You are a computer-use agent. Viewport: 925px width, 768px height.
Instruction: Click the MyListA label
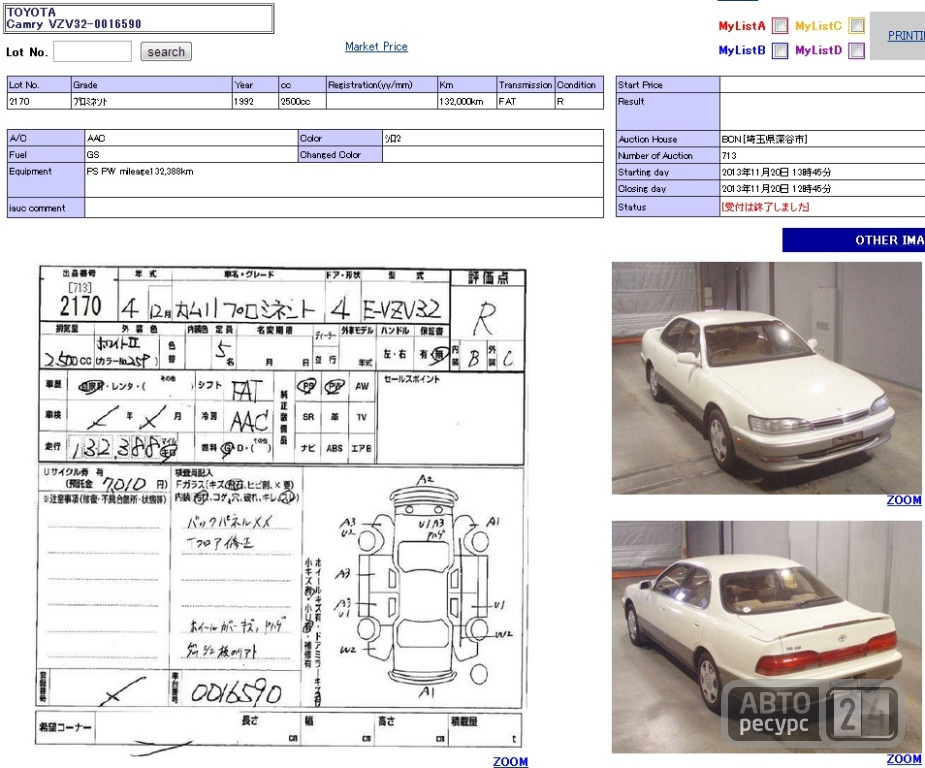click(x=742, y=26)
